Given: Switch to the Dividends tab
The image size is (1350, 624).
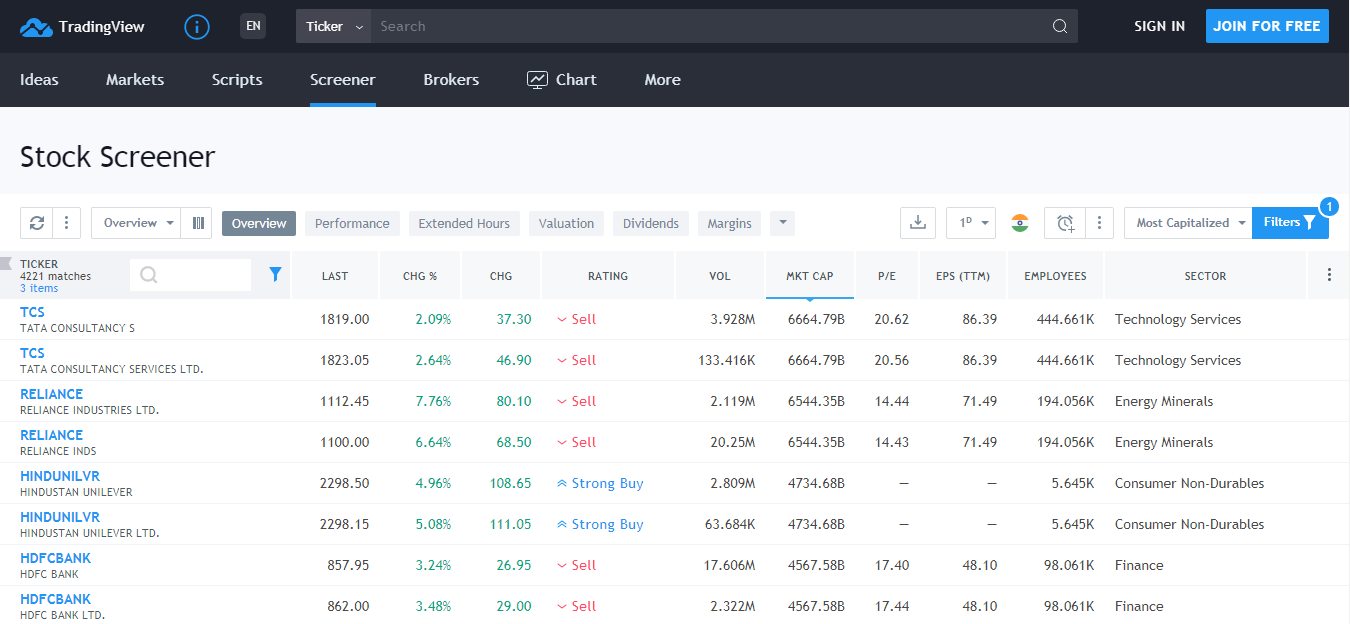Looking at the screenshot, I should click(x=651, y=223).
